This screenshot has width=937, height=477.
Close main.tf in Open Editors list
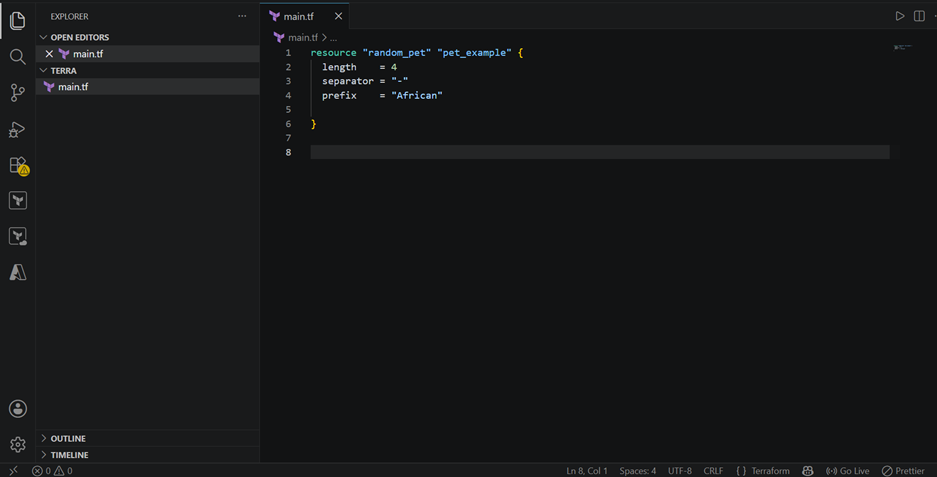[x=49, y=54]
